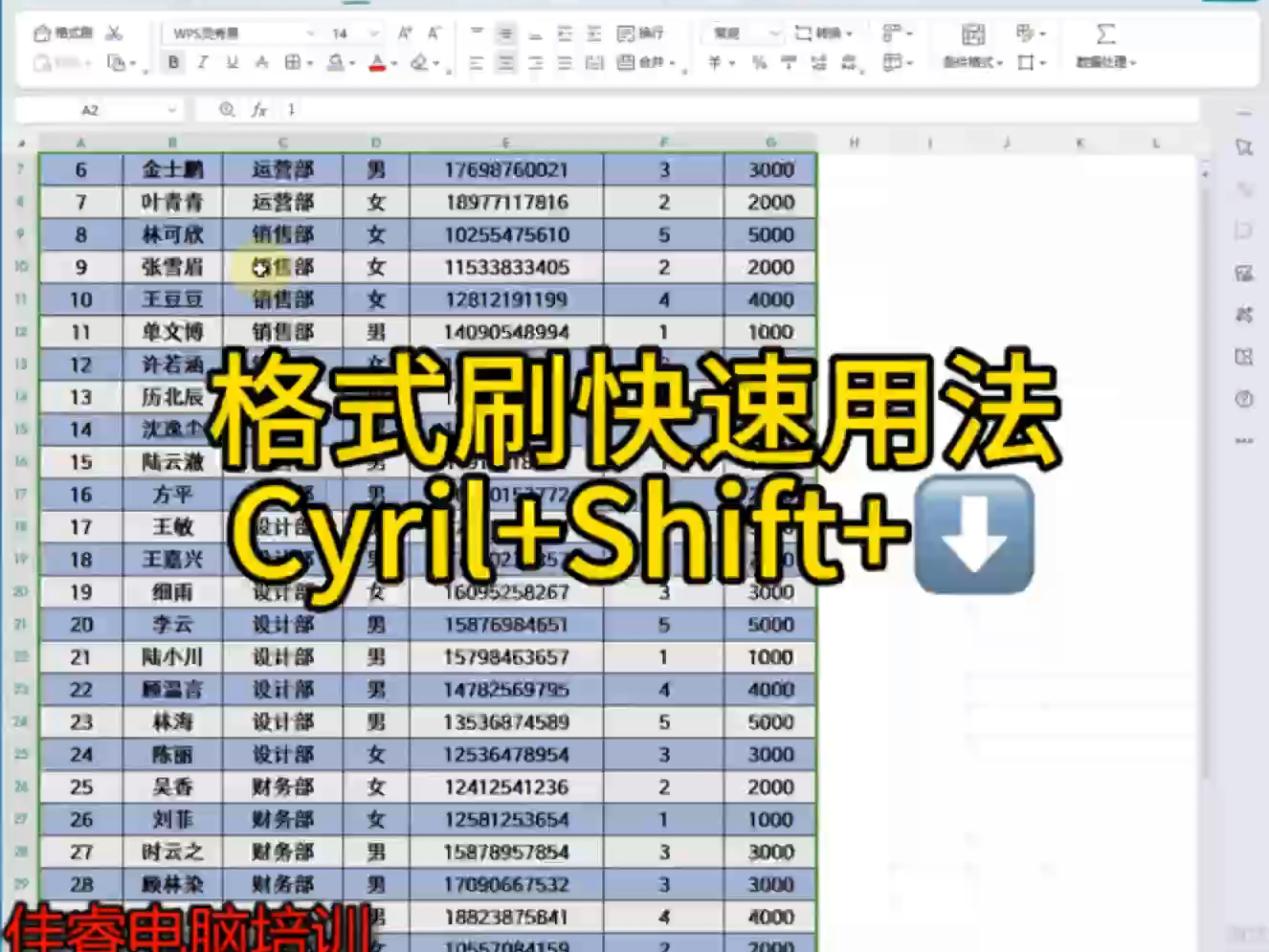Select cell 17698760021
1269x952 pixels.
(x=506, y=169)
